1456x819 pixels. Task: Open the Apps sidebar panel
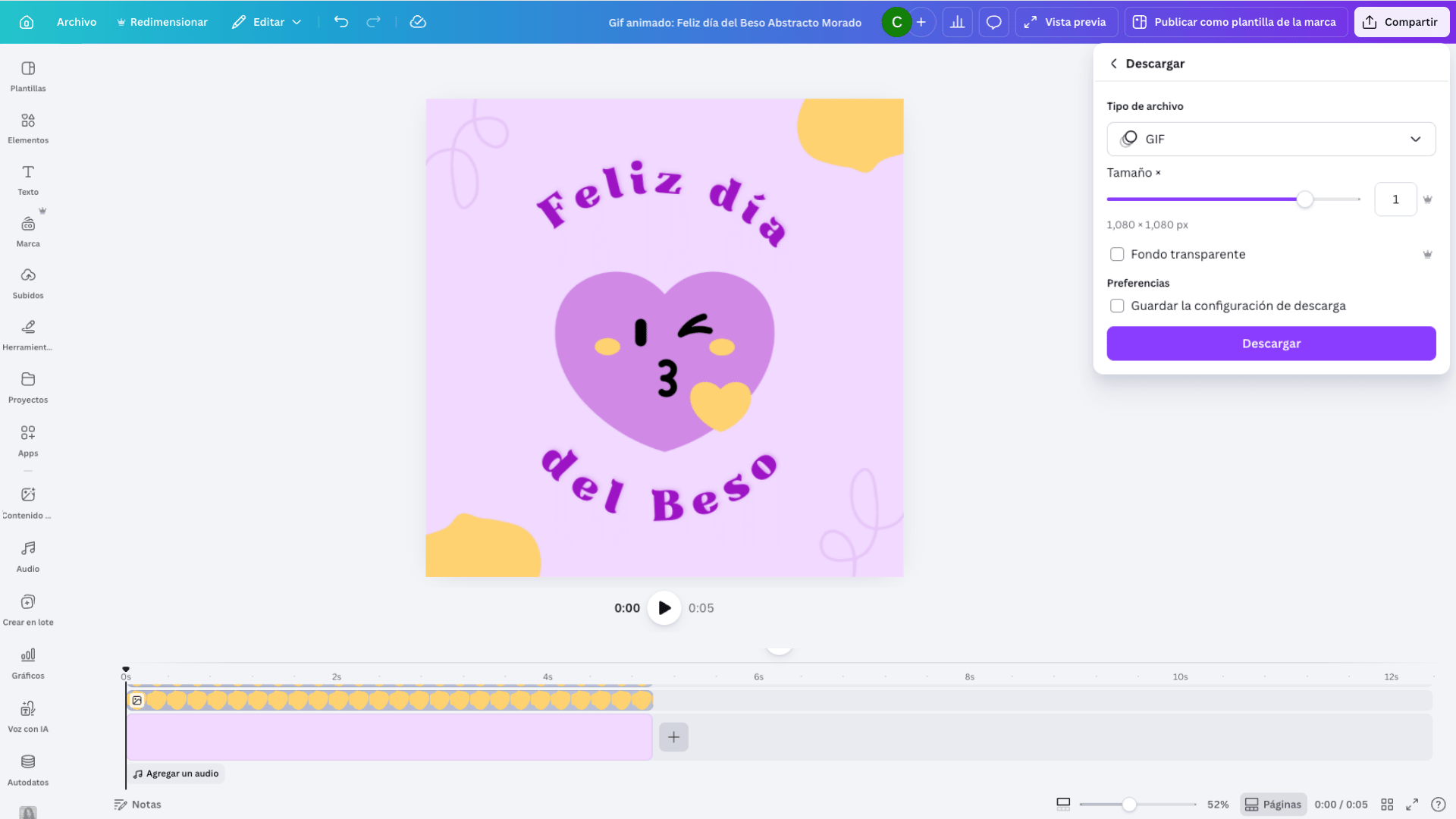pyautogui.click(x=28, y=441)
